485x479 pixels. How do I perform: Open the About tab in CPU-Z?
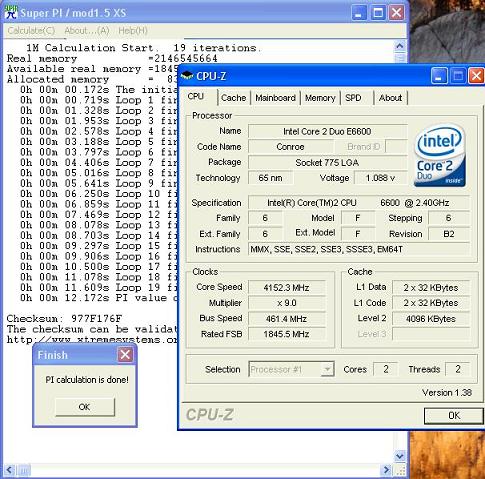[x=390, y=98]
